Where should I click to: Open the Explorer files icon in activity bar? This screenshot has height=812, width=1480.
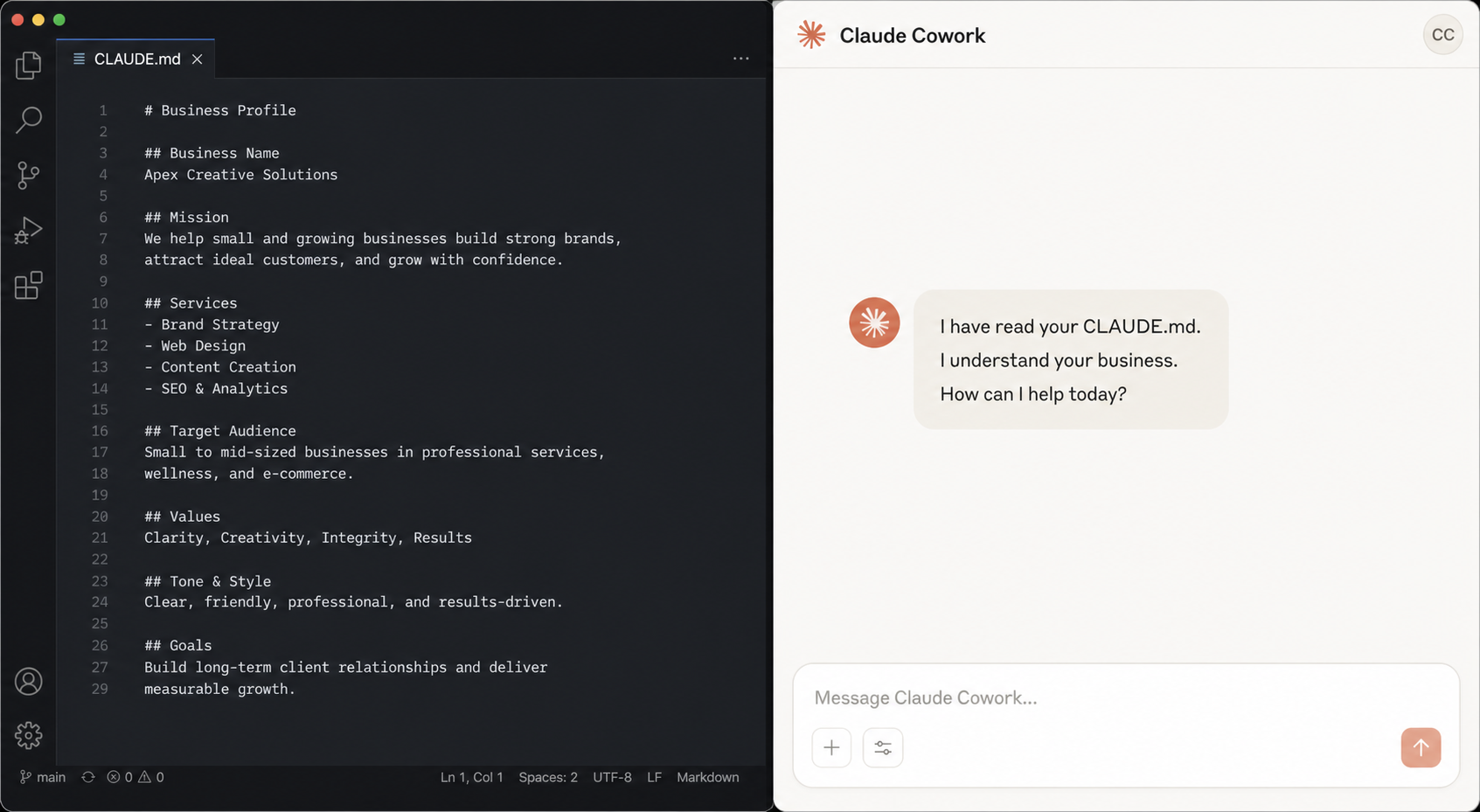[x=28, y=66]
